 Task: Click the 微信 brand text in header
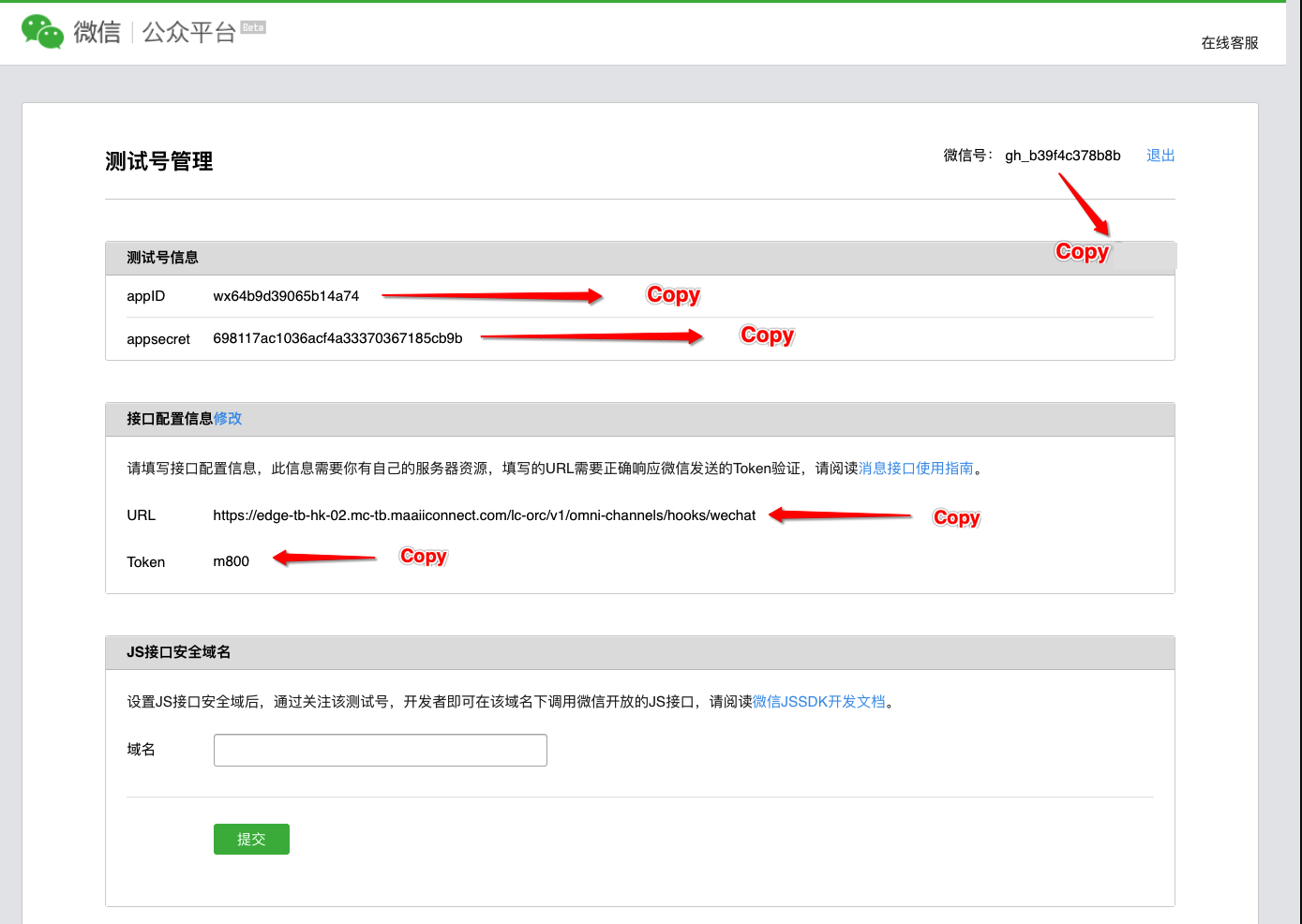(x=97, y=32)
